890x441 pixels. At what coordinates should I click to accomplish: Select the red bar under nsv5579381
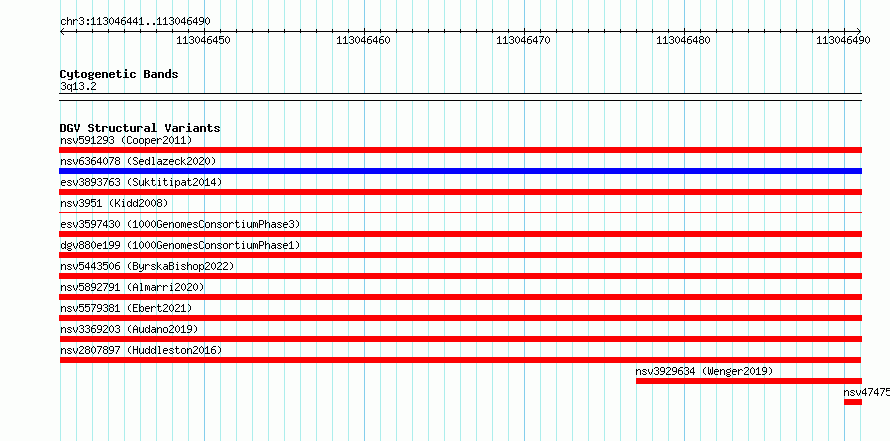pos(460,318)
